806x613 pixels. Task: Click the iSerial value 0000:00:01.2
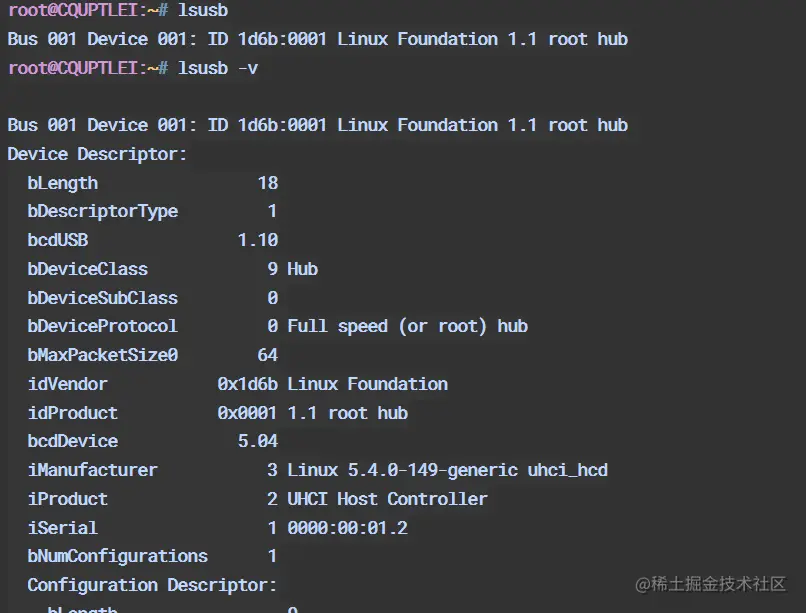click(347, 528)
